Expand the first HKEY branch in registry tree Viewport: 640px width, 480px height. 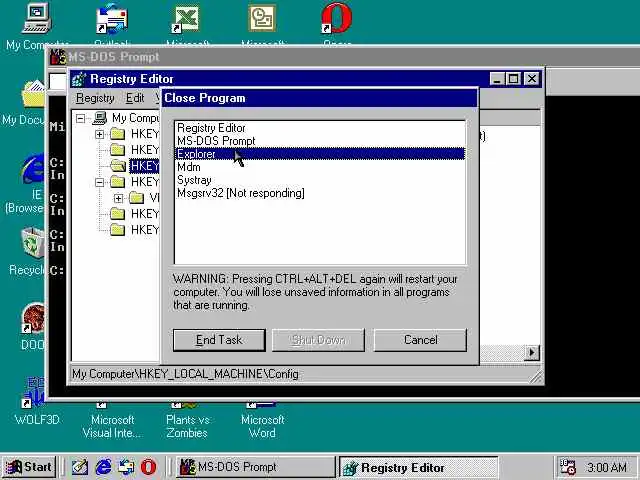point(99,134)
